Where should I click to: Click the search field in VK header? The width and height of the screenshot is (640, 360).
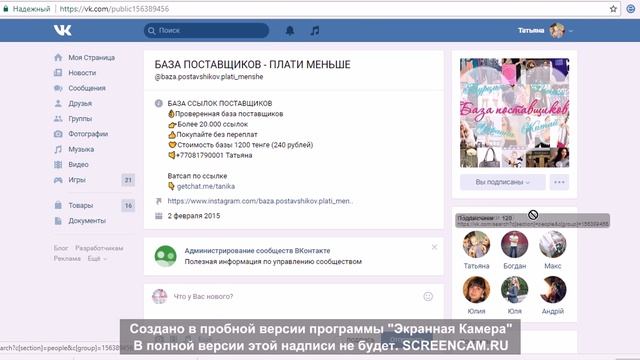tap(206, 30)
